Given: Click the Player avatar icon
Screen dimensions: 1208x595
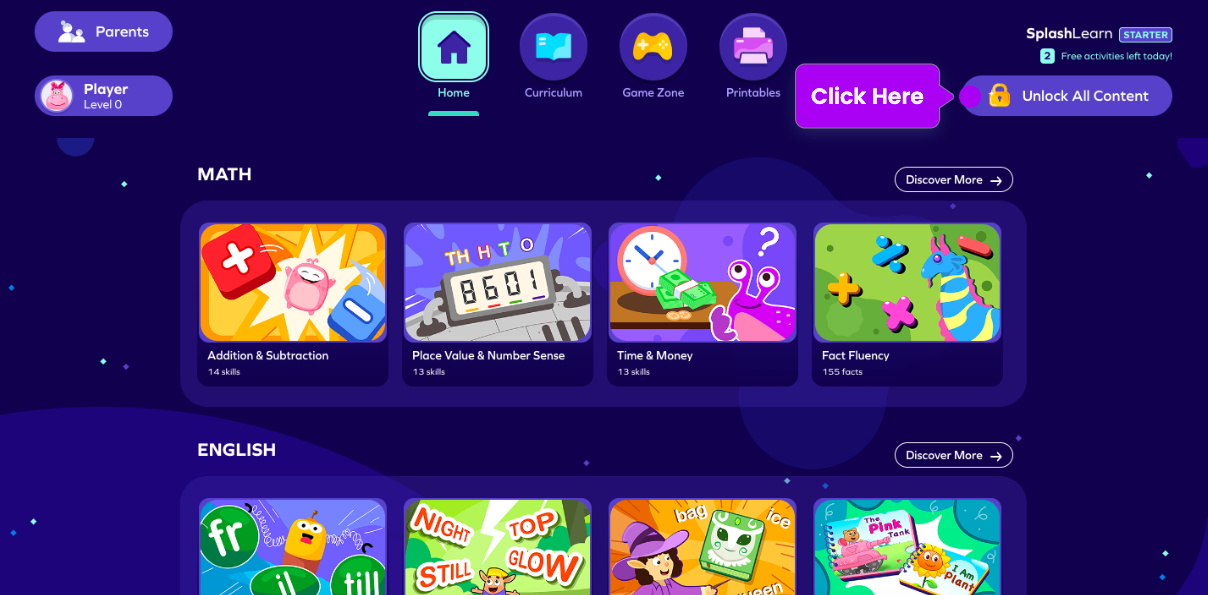Looking at the screenshot, I should pos(57,96).
